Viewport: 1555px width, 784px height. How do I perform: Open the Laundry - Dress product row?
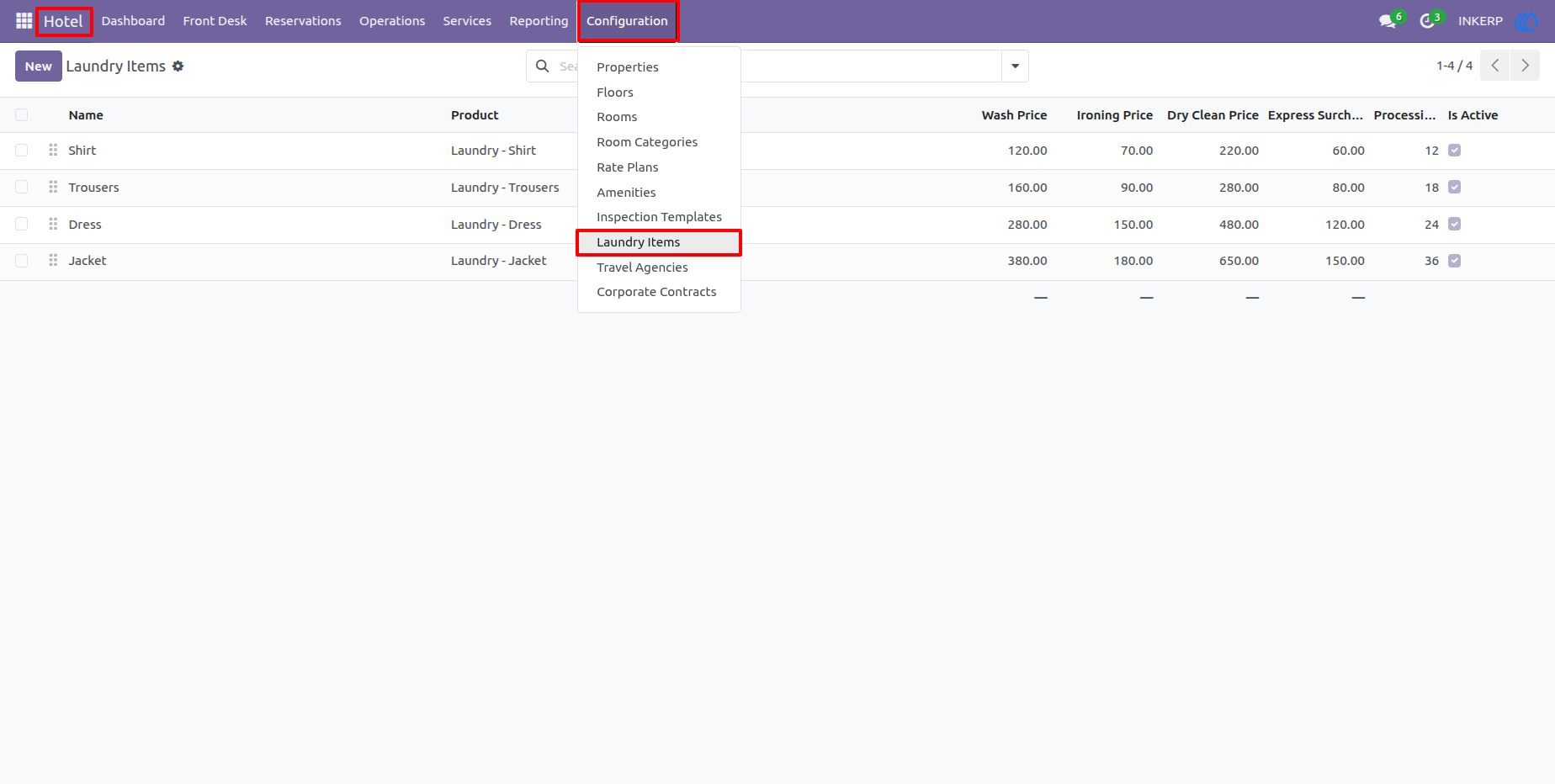click(x=496, y=225)
